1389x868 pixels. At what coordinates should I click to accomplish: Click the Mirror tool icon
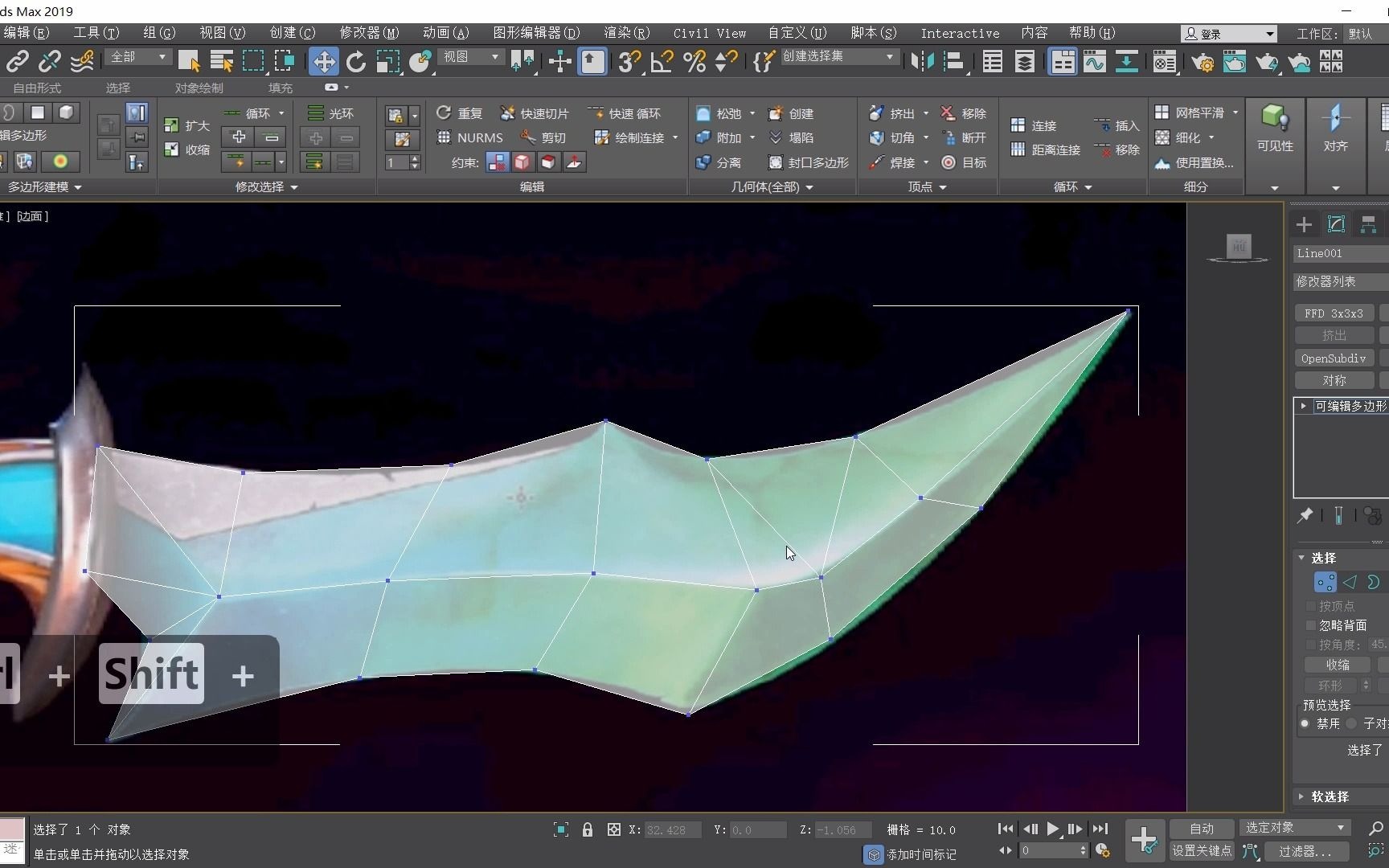(x=922, y=62)
